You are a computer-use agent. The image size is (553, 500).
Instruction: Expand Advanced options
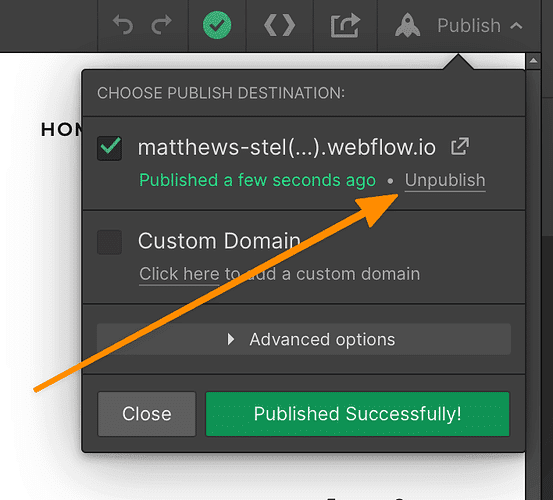click(x=304, y=339)
